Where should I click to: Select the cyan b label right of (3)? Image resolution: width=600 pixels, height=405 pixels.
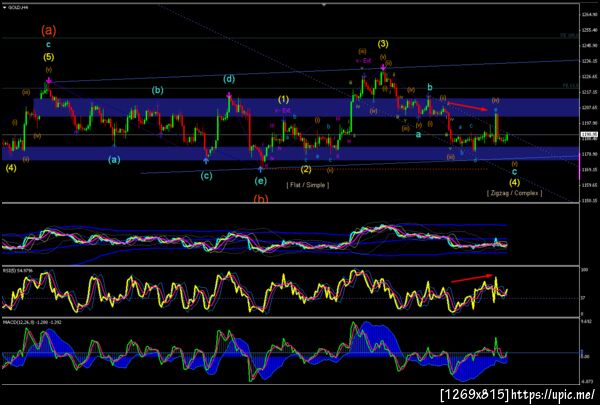pyautogui.click(x=430, y=88)
